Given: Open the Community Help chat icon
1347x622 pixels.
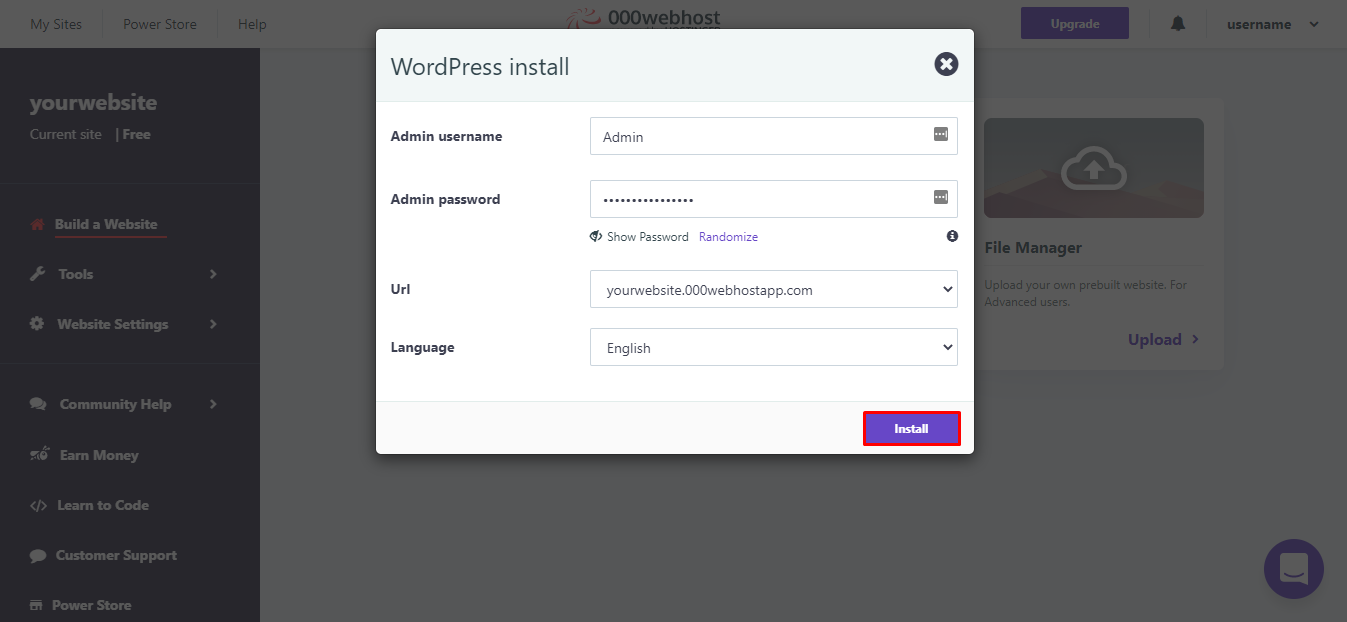Looking at the screenshot, I should click(x=37, y=404).
